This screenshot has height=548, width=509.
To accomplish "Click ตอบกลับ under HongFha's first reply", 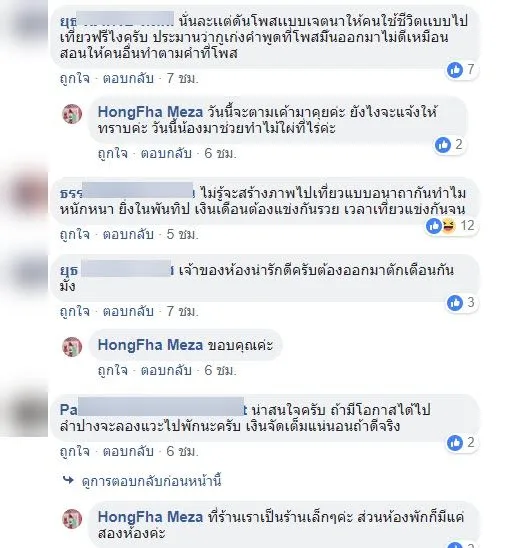I will [166, 153].
